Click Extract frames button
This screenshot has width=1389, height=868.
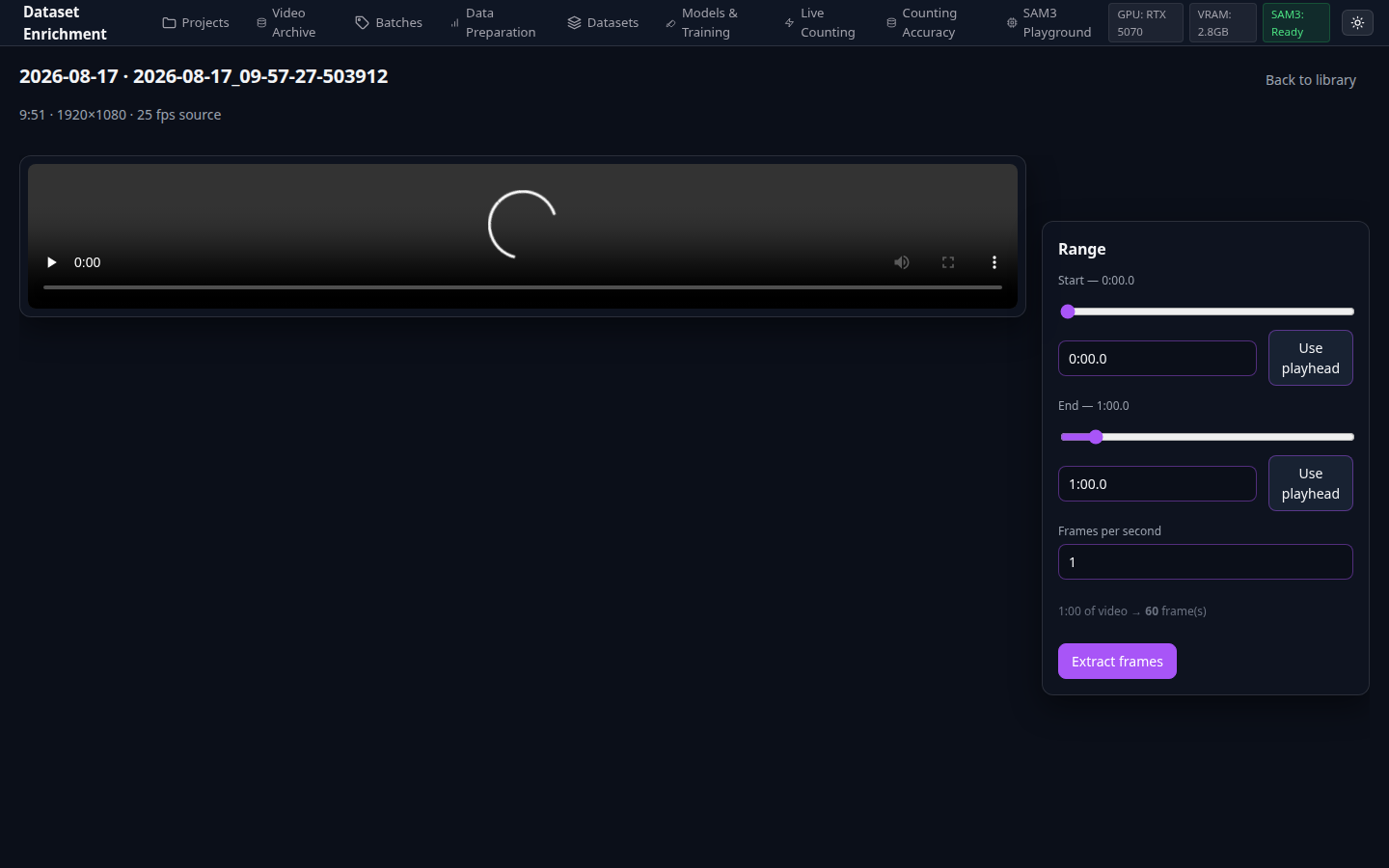1117,662
